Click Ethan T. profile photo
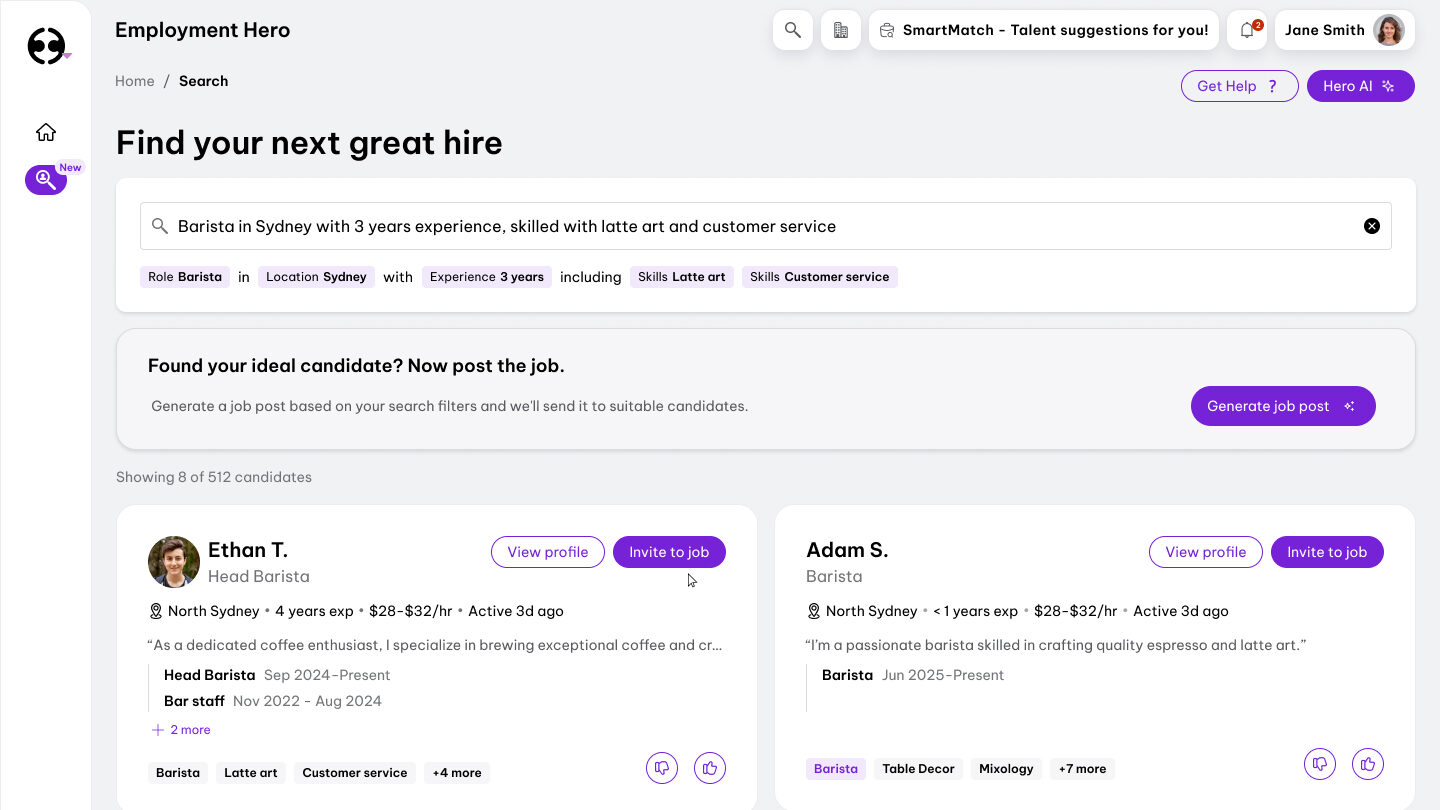The image size is (1440, 810). click(x=174, y=561)
